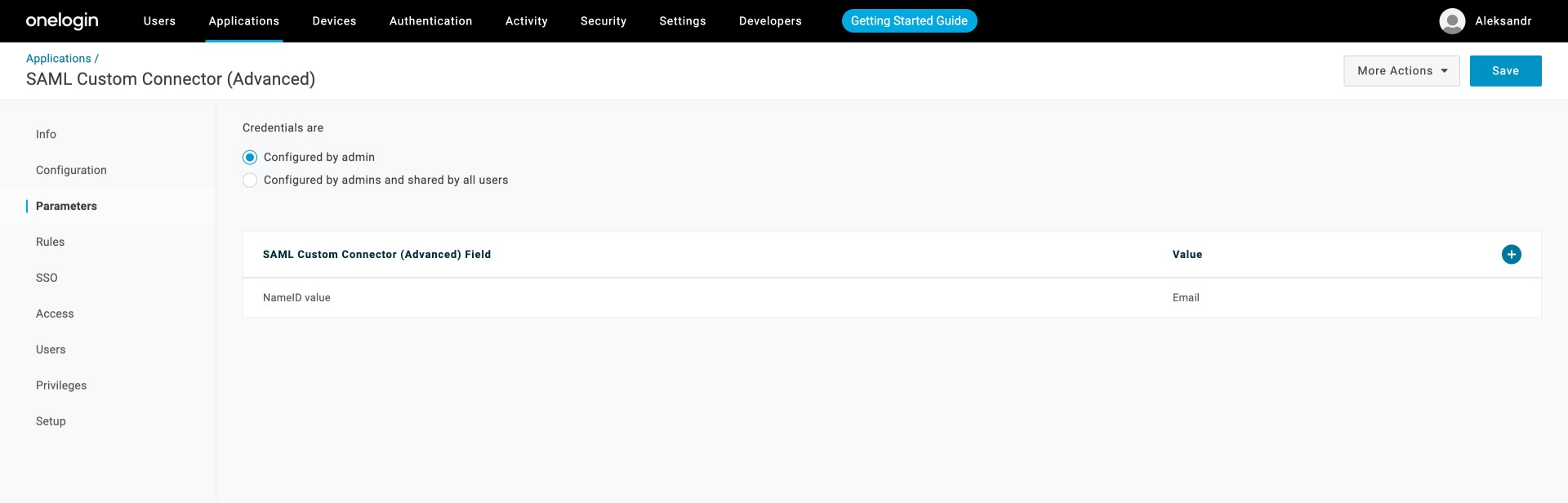Open the Devices top menu
Screen dimensions: 1568x503
(x=334, y=21)
